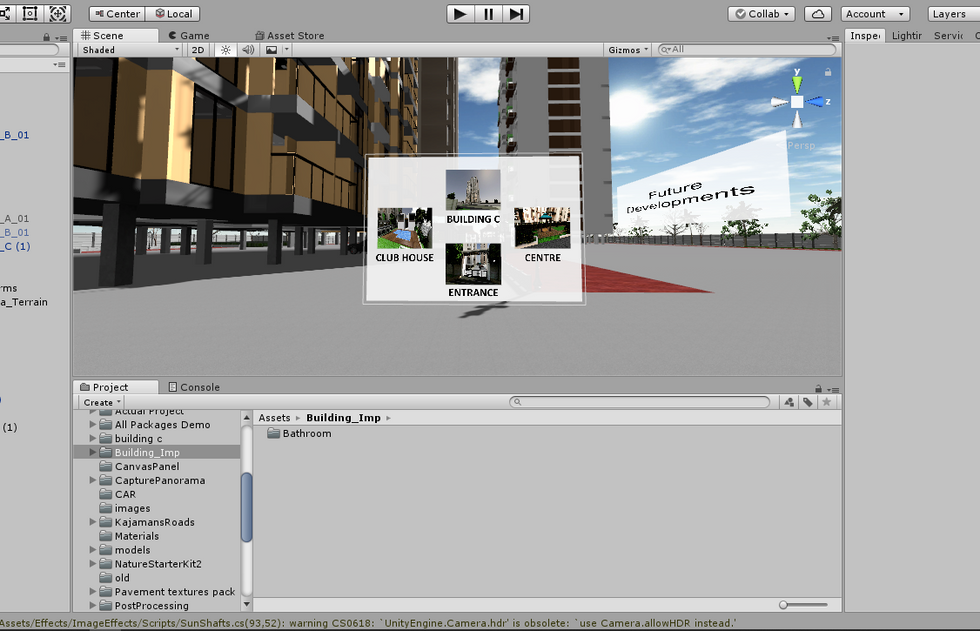
Task: Toggle 2D scene view mode
Action: click(x=198, y=50)
